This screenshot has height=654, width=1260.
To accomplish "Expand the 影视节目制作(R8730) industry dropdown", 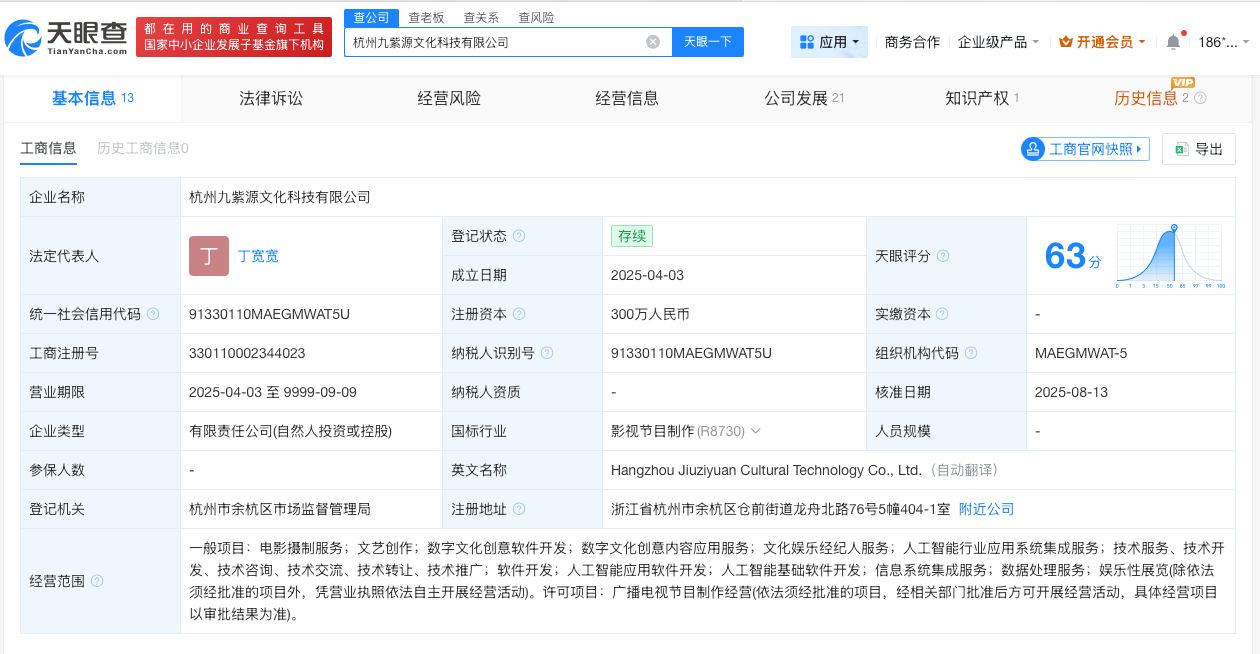I will point(756,431).
